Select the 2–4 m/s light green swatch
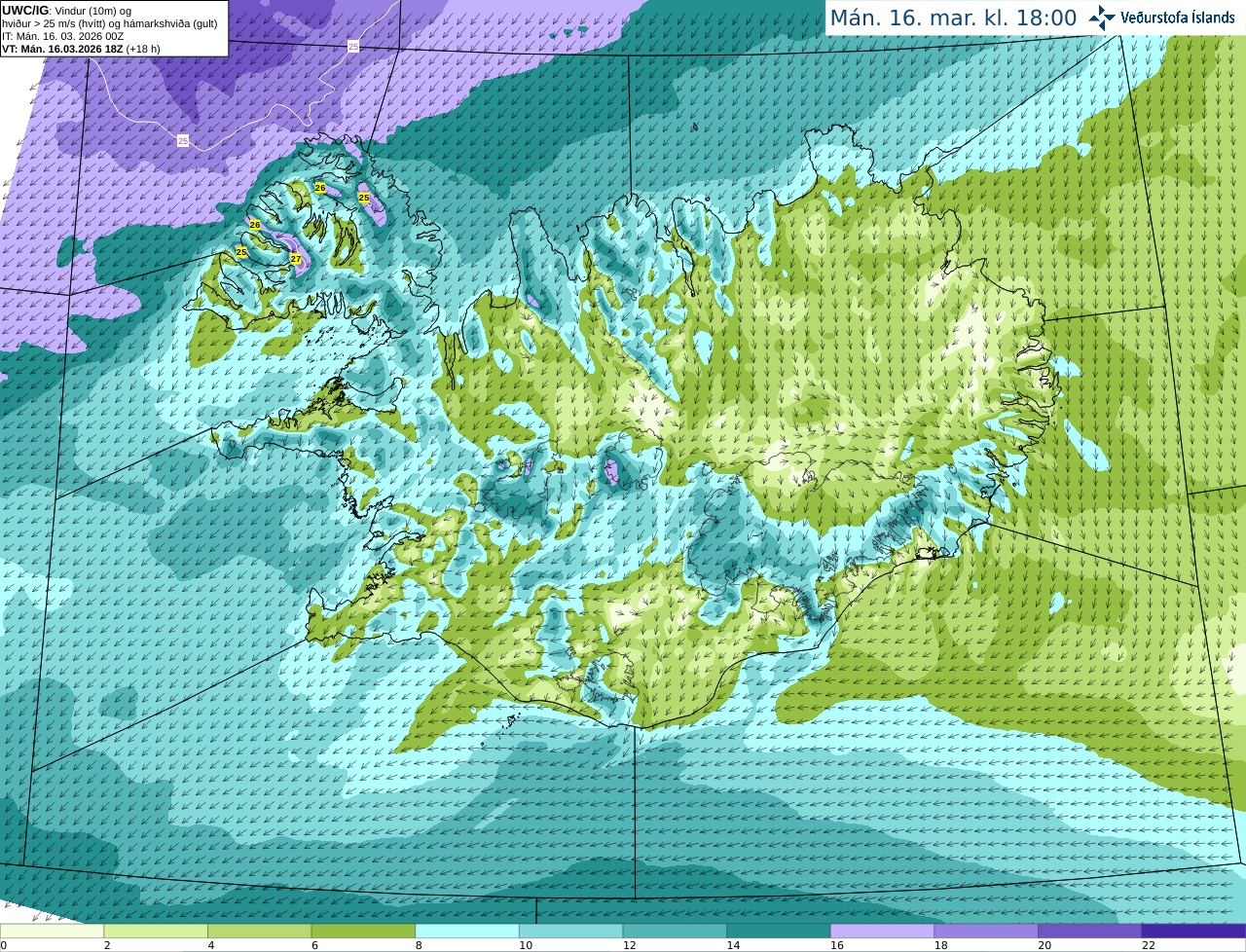1246x952 pixels. coord(156,931)
